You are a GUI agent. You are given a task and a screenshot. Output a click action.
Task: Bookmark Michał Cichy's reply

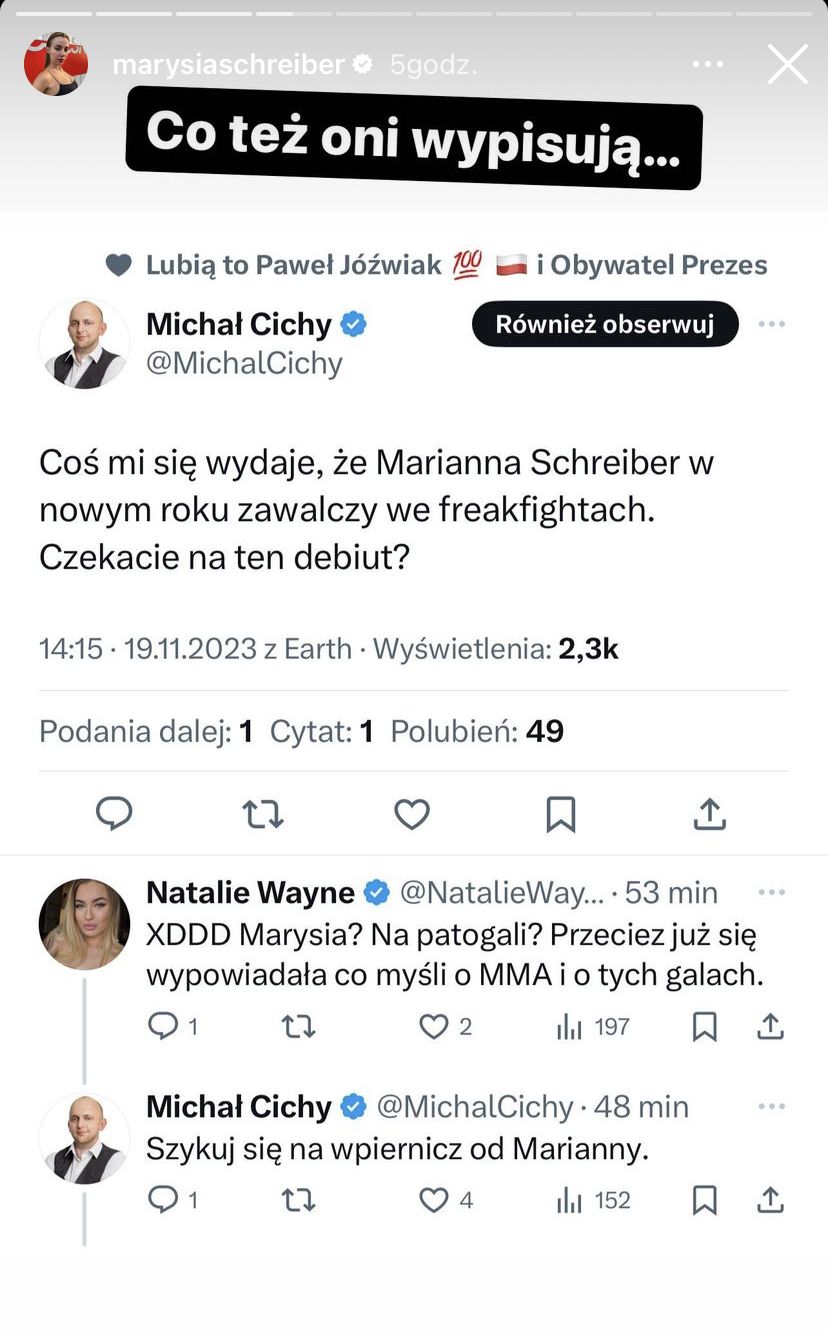click(704, 1200)
